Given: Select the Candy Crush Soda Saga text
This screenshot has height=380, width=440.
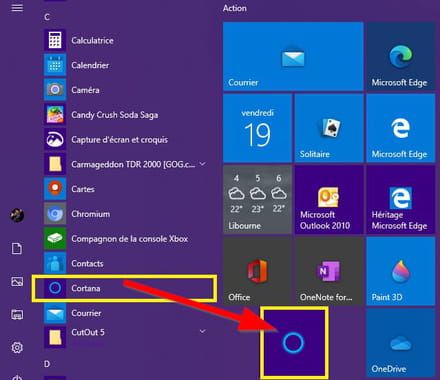Looking at the screenshot, I should click(x=115, y=115).
